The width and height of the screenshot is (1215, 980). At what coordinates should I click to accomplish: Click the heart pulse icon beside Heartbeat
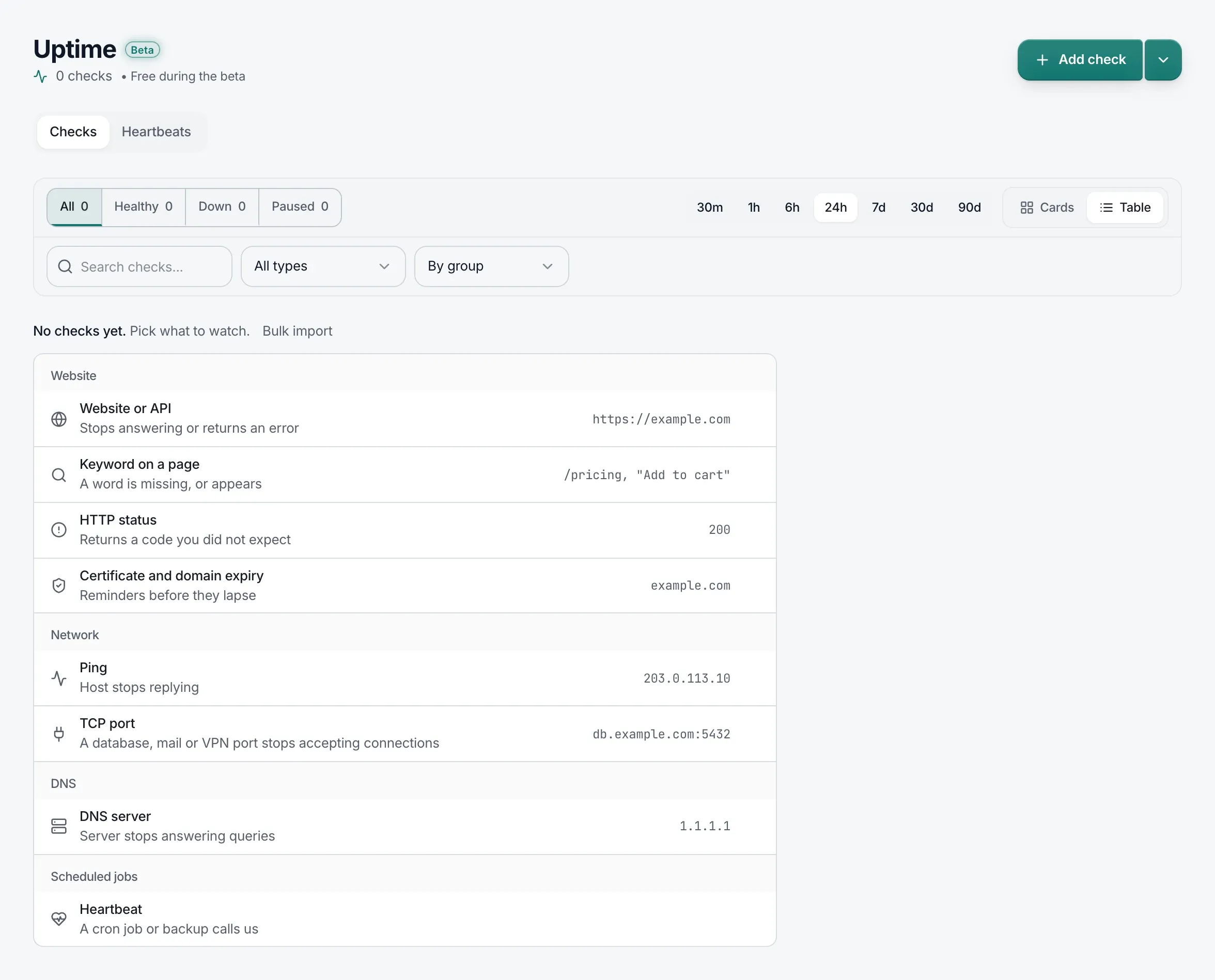tap(59, 919)
